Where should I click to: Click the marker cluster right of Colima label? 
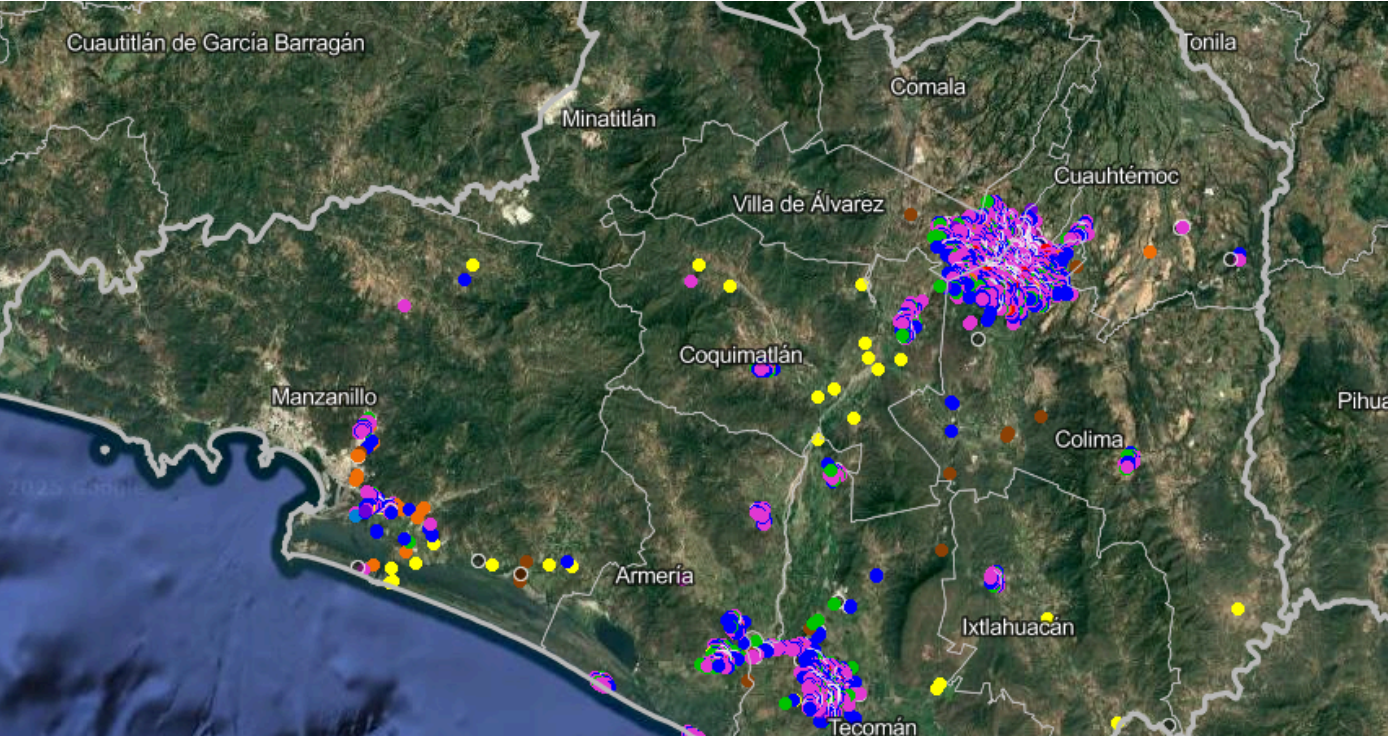click(1129, 459)
